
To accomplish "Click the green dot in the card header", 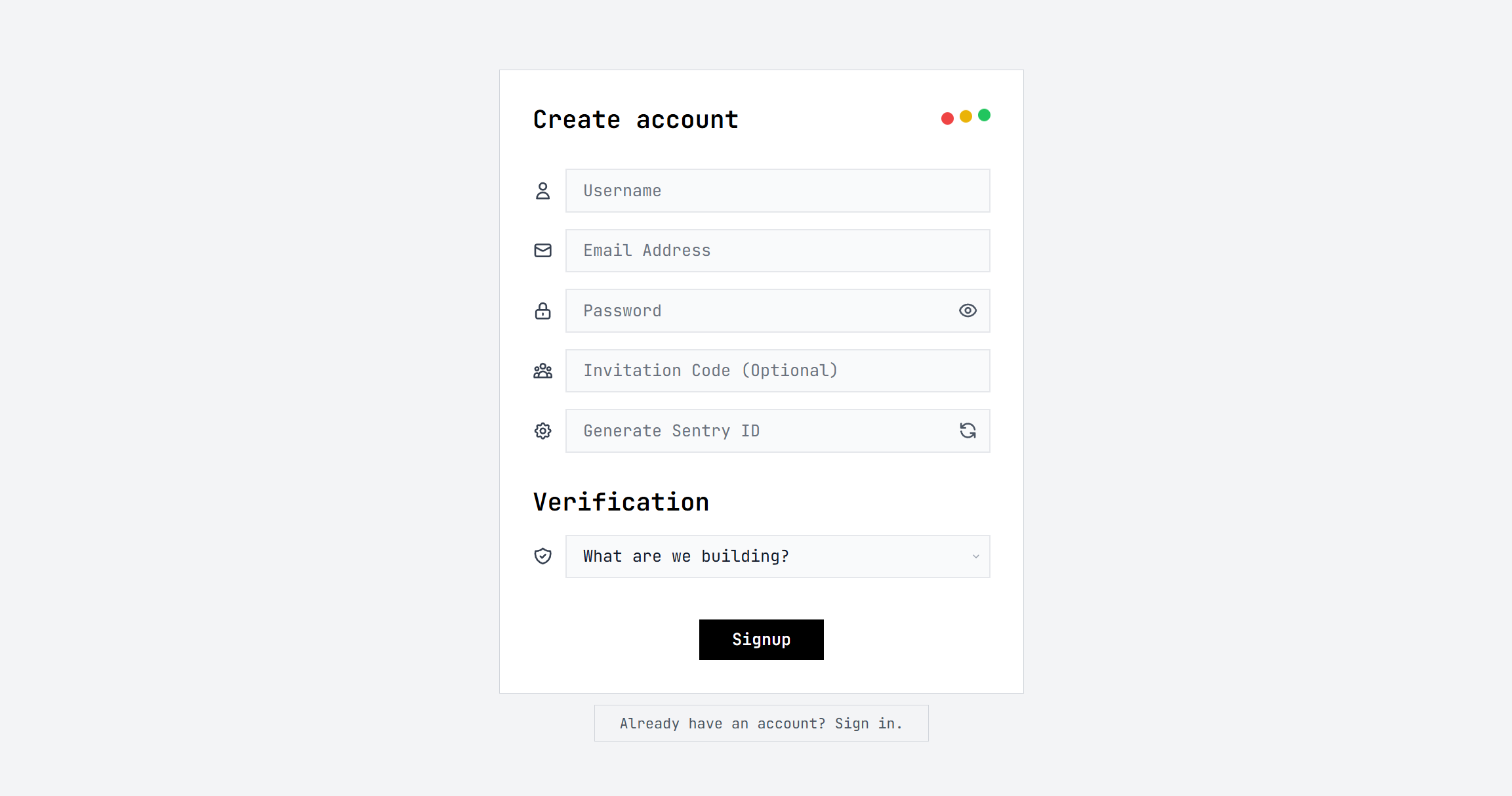I will [x=984, y=115].
